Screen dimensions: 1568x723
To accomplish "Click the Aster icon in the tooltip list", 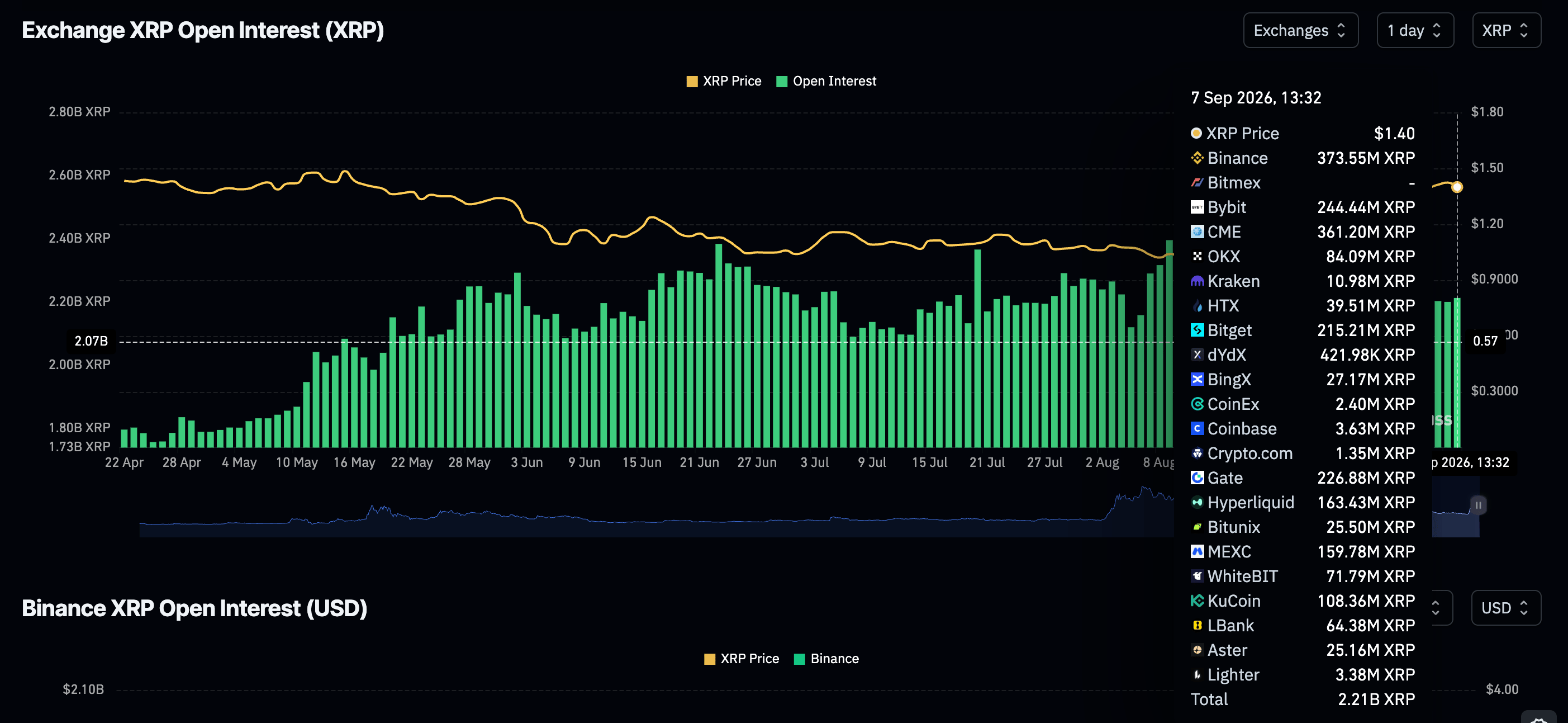I will [1197, 650].
